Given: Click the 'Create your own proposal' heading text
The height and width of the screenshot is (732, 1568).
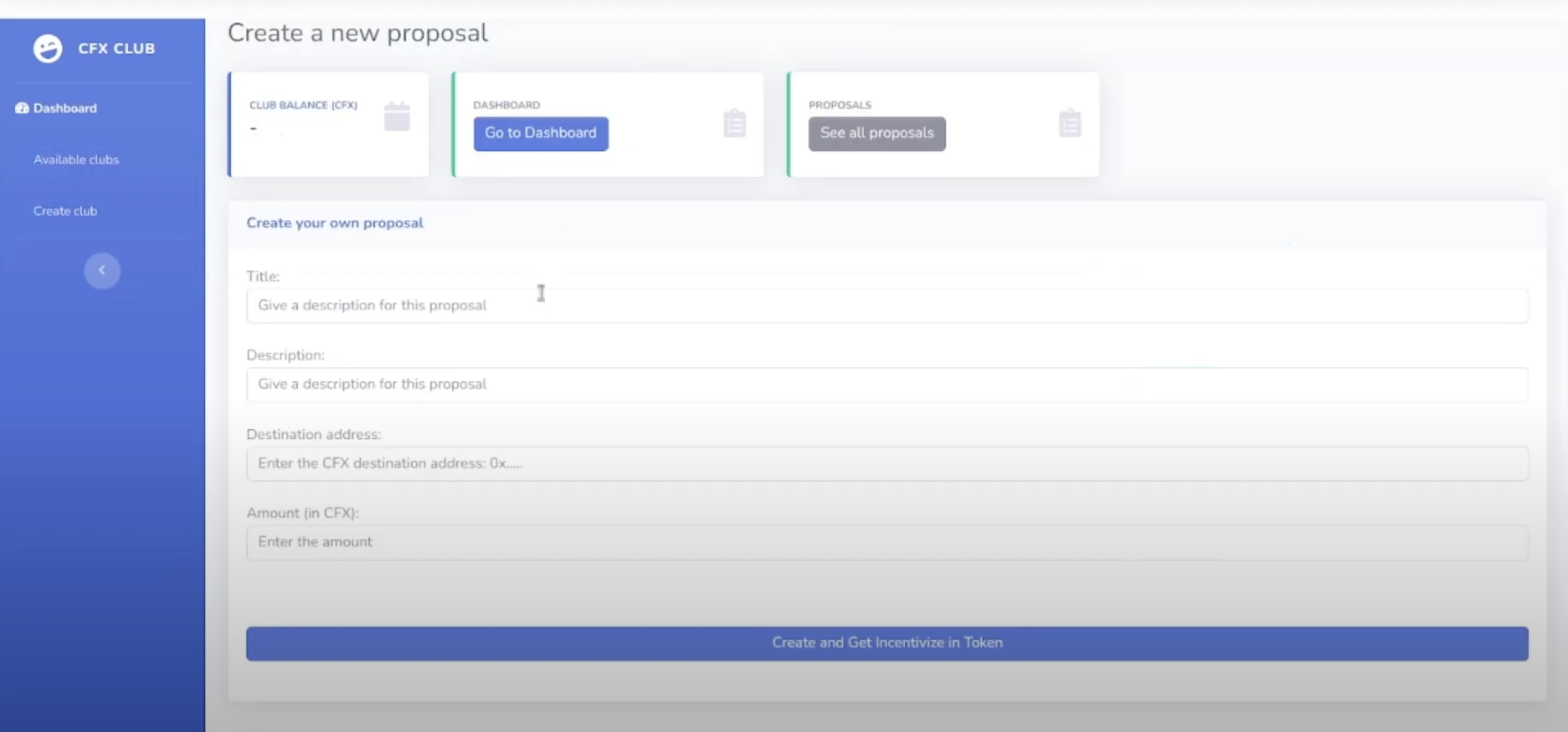Looking at the screenshot, I should pos(334,224).
